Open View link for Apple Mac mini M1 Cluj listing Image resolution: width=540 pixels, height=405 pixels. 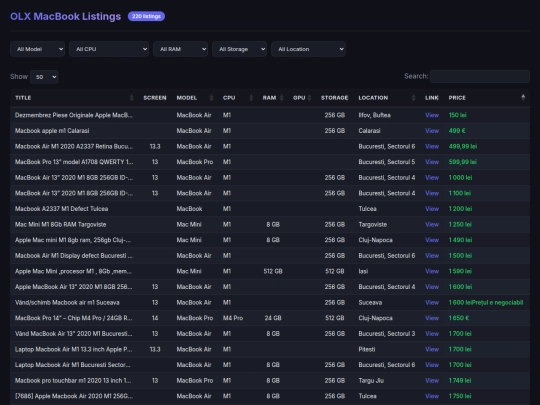pos(432,240)
